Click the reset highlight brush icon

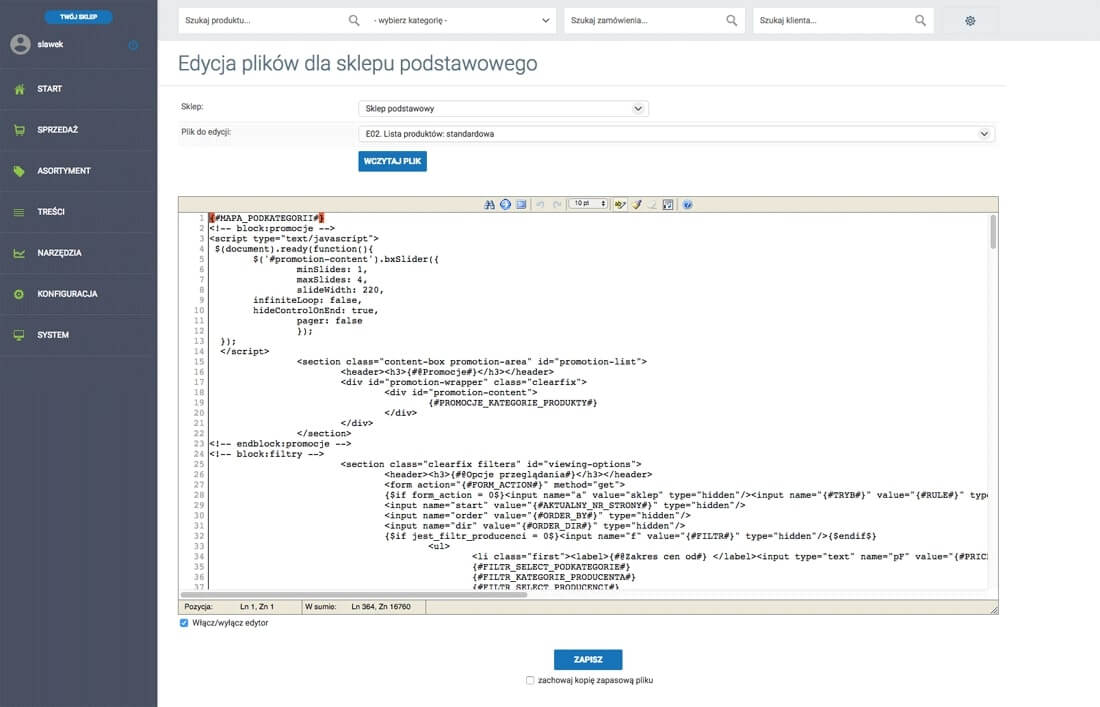(636, 205)
